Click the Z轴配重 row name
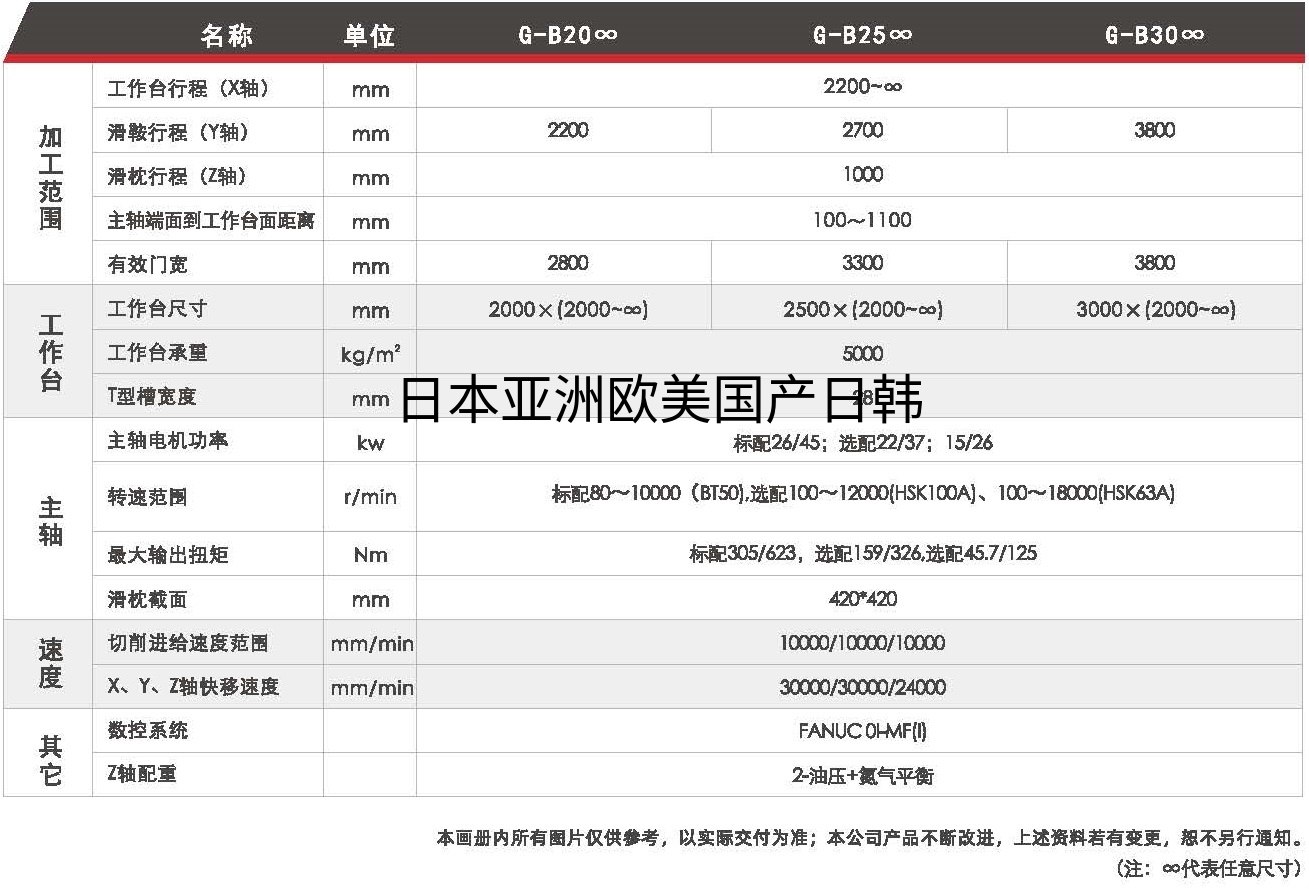1309x889 pixels. [x=141, y=774]
